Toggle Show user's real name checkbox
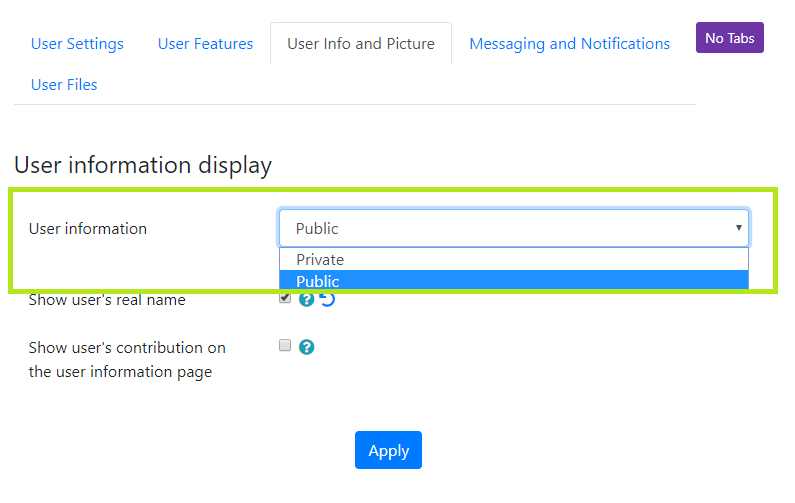This screenshot has width=795, height=503. click(285, 297)
